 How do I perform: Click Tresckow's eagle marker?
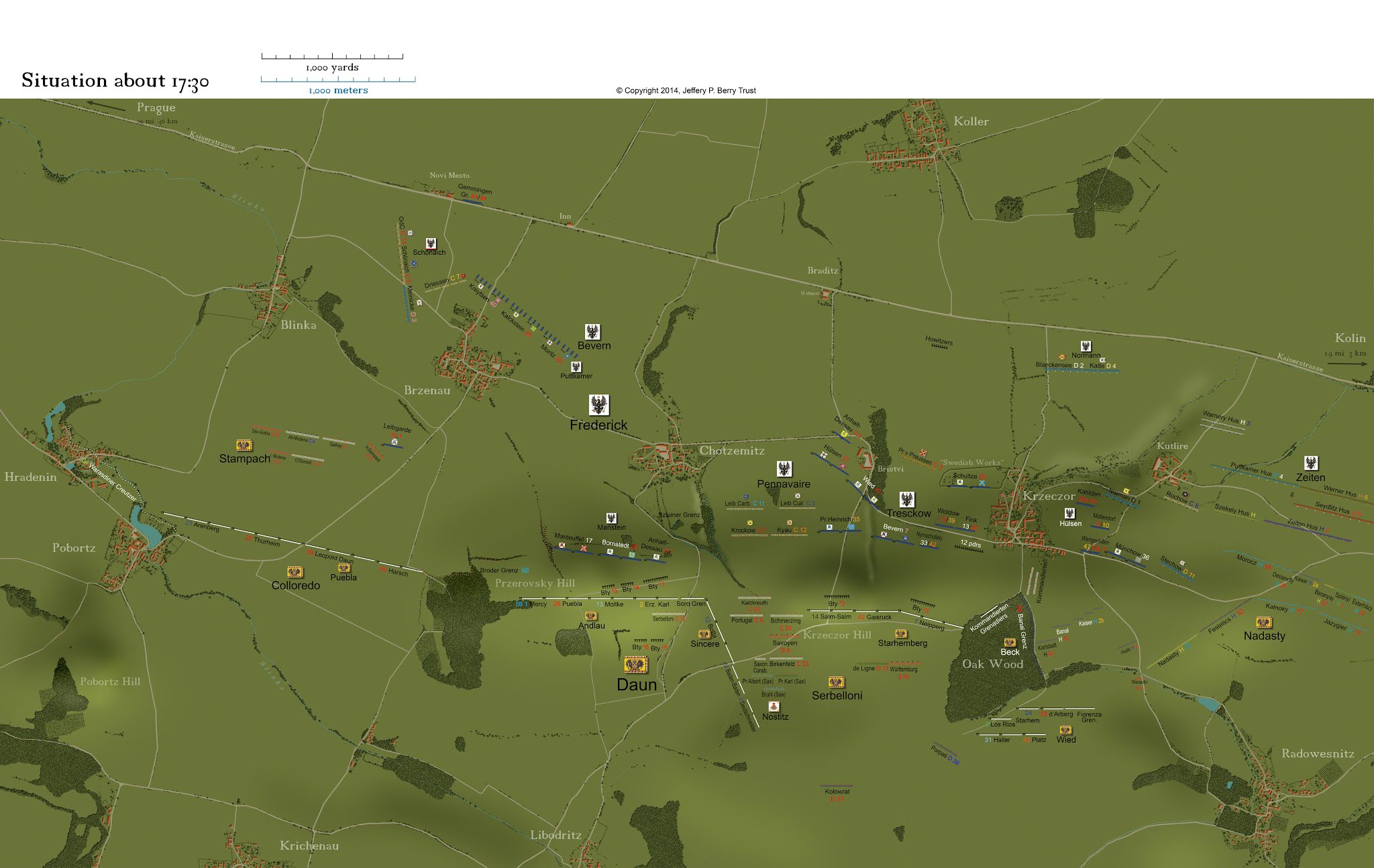point(908,499)
